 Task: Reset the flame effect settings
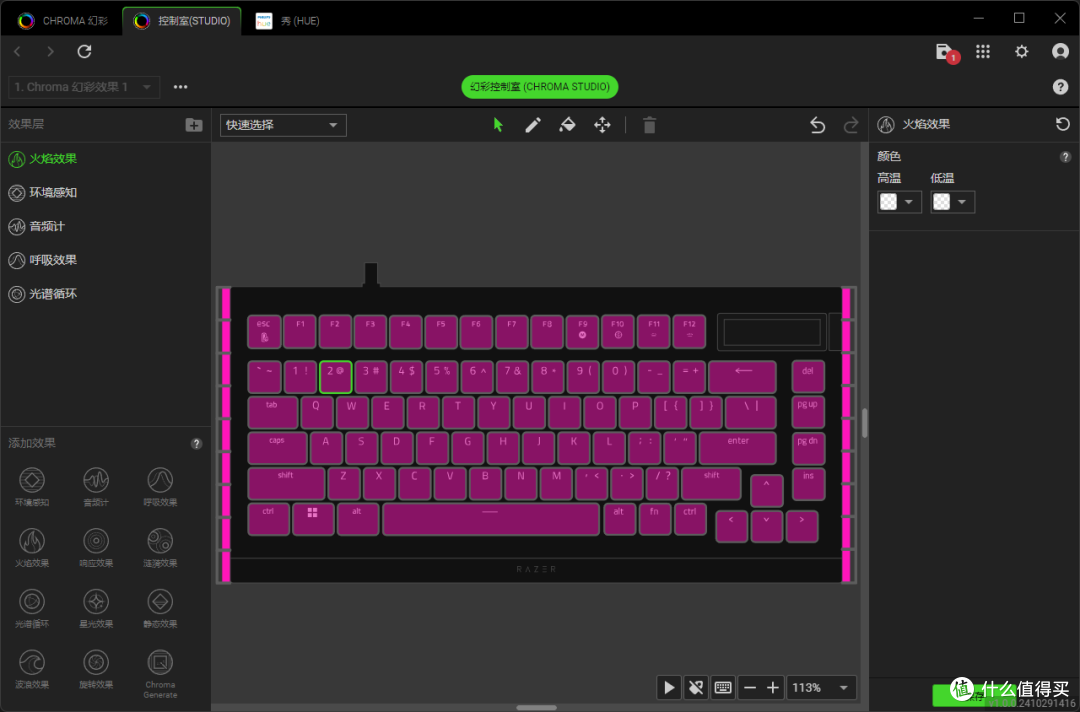coord(1062,124)
